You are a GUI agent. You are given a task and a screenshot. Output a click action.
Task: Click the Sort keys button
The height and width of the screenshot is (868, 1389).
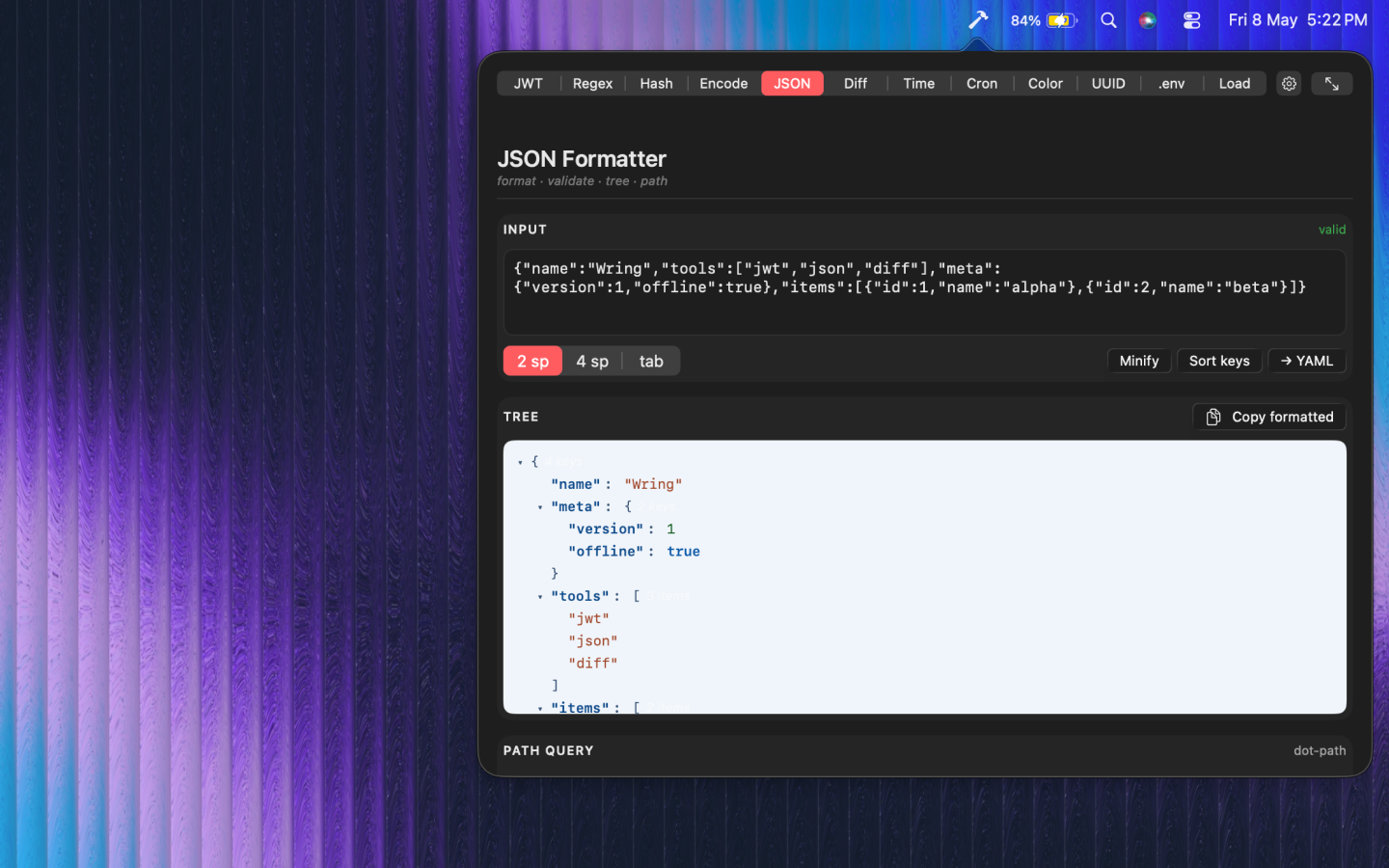point(1219,361)
